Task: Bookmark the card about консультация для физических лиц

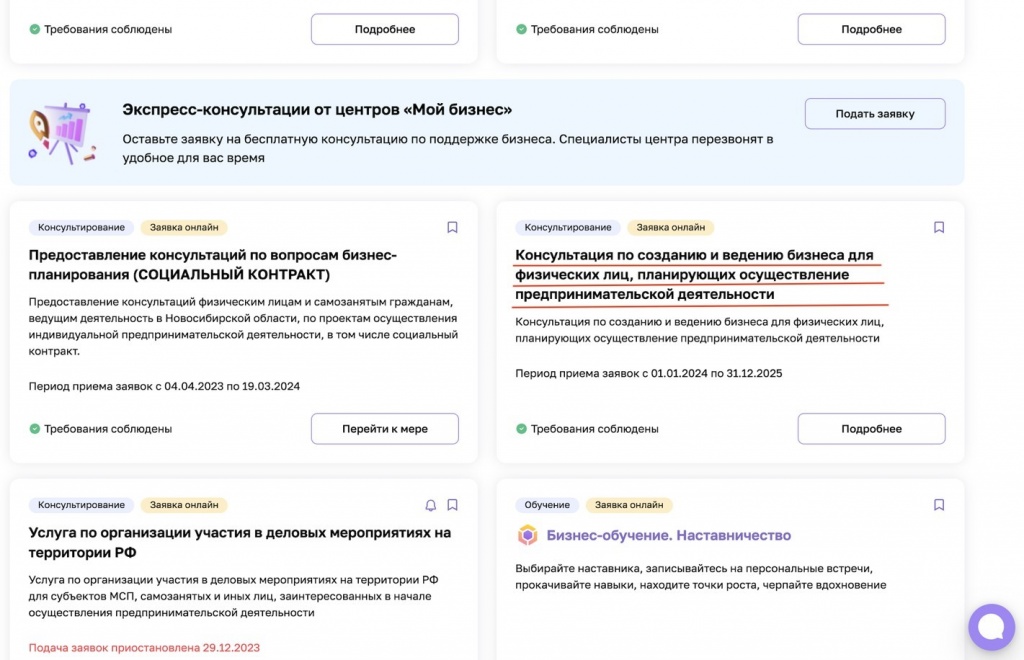Action: 939,228
